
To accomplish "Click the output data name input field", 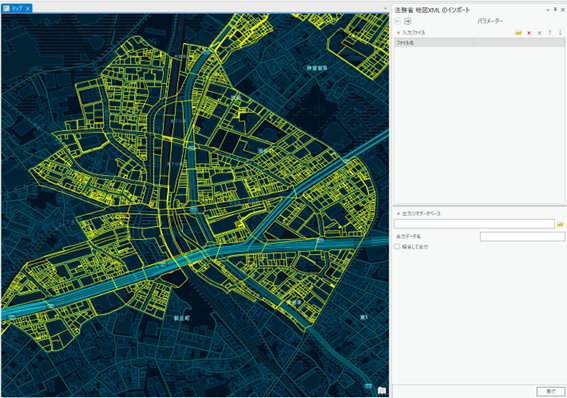I will point(523,236).
